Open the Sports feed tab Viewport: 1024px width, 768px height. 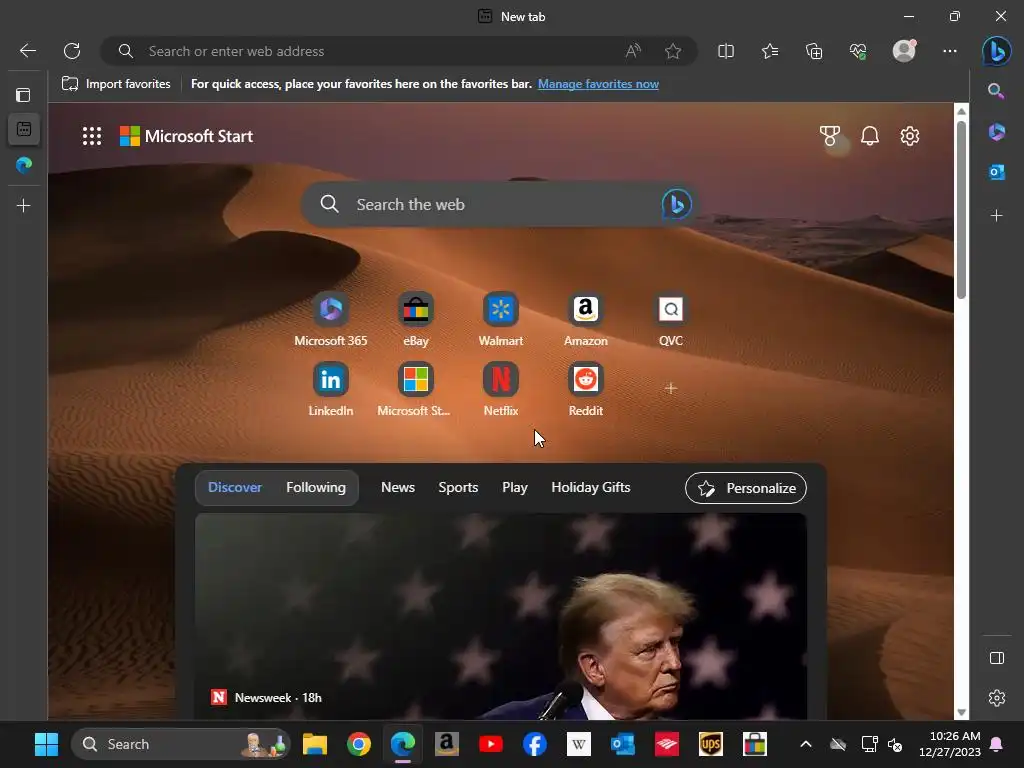(458, 488)
